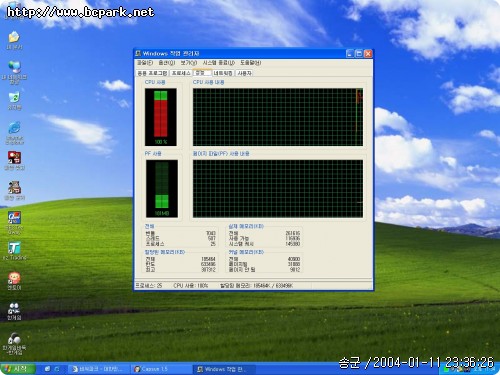Image resolution: width=500 pixels, height=375 pixels.
Task: Click the Show Desktop quick launch icon
Action: point(47,369)
